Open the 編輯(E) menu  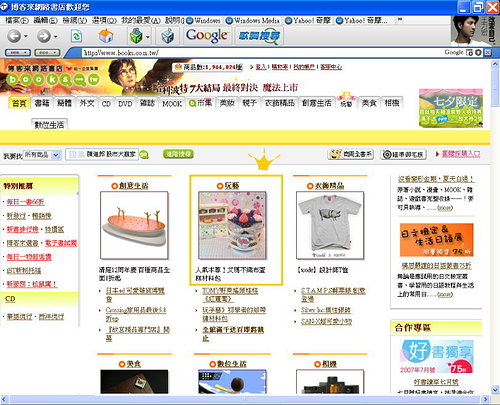pos(46,20)
